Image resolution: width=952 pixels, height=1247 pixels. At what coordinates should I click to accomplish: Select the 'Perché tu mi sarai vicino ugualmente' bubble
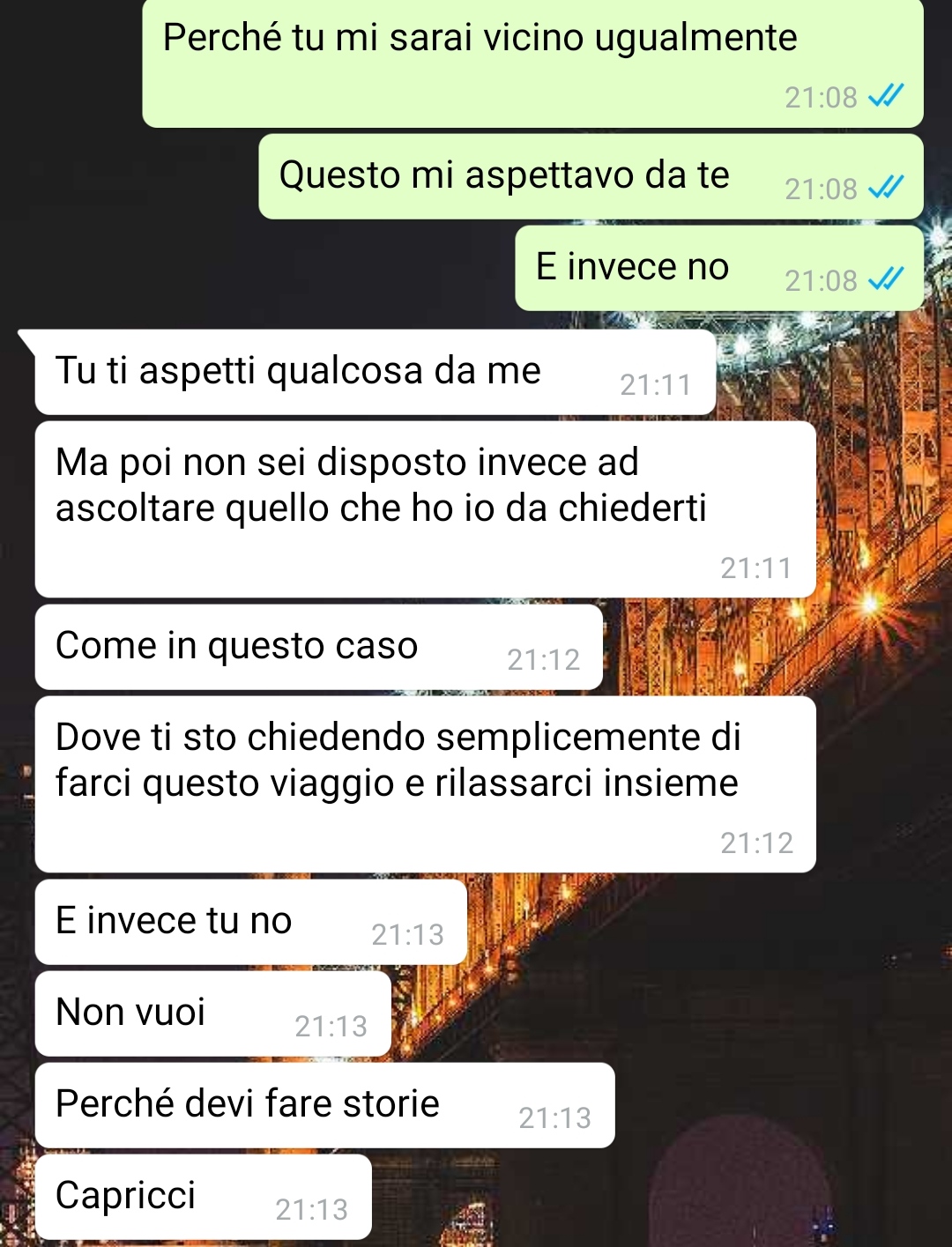coord(532,63)
